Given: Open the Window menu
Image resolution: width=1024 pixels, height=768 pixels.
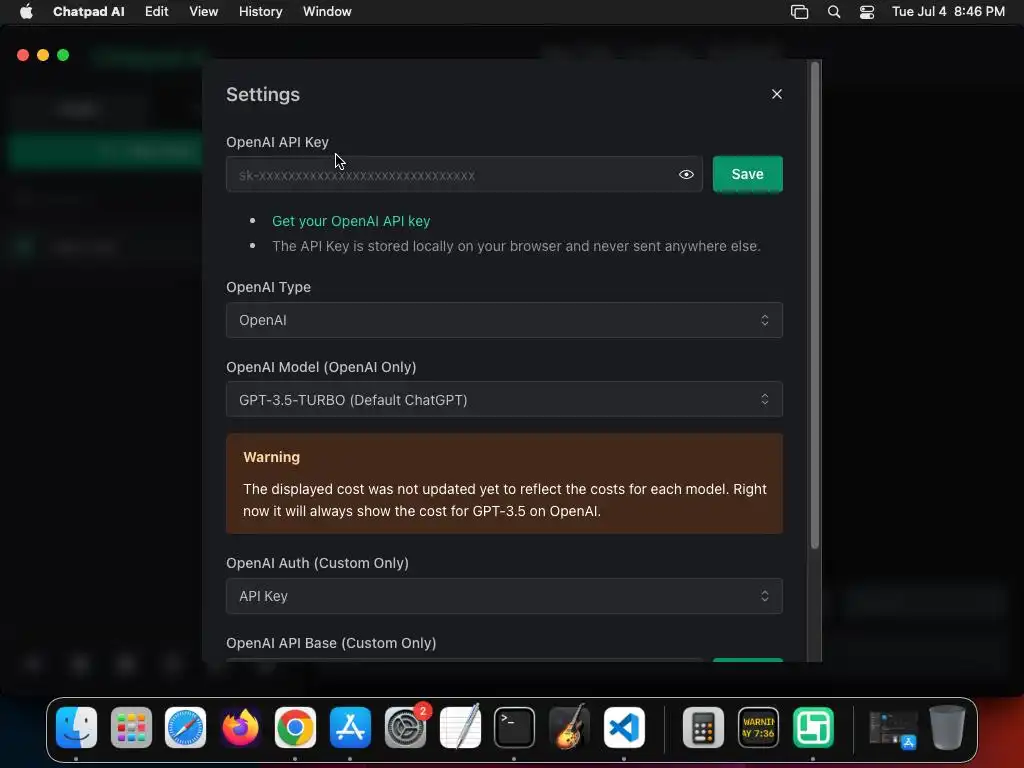Looking at the screenshot, I should coord(327,12).
